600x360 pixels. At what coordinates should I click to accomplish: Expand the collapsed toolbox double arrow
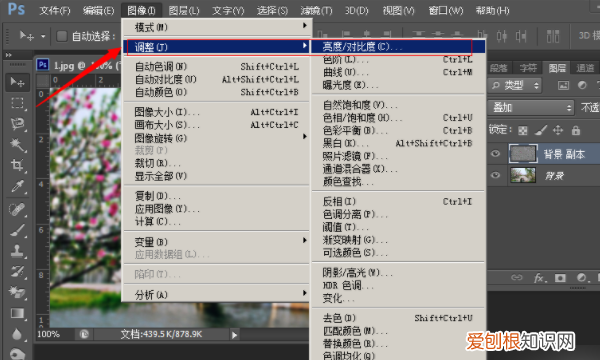click(x=8, y=55)
